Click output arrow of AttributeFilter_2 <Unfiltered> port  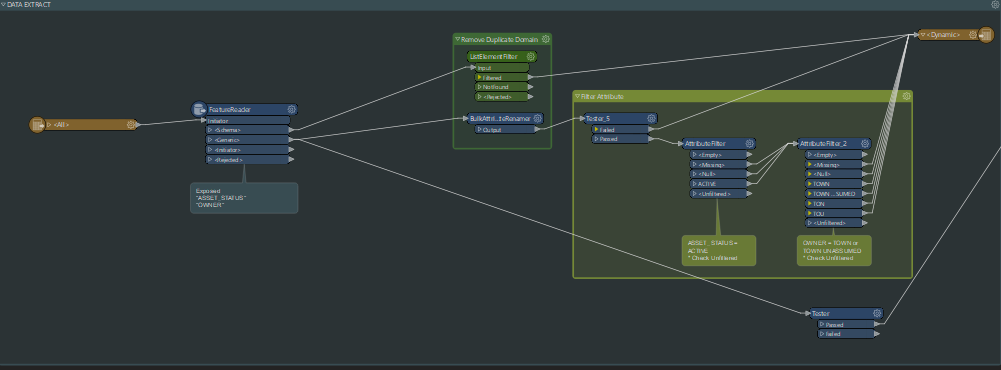pyautogui.click(x=864, y=223)
